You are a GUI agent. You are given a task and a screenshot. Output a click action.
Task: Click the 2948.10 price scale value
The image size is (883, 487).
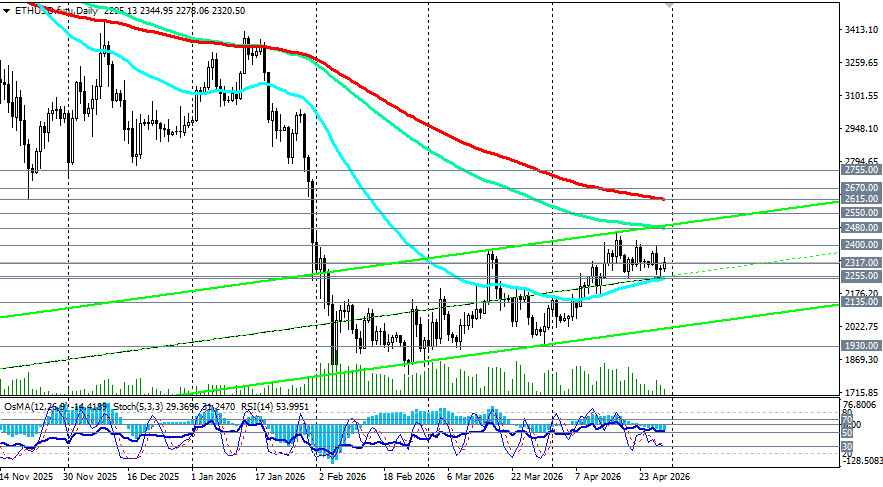[x=862, y=129]
